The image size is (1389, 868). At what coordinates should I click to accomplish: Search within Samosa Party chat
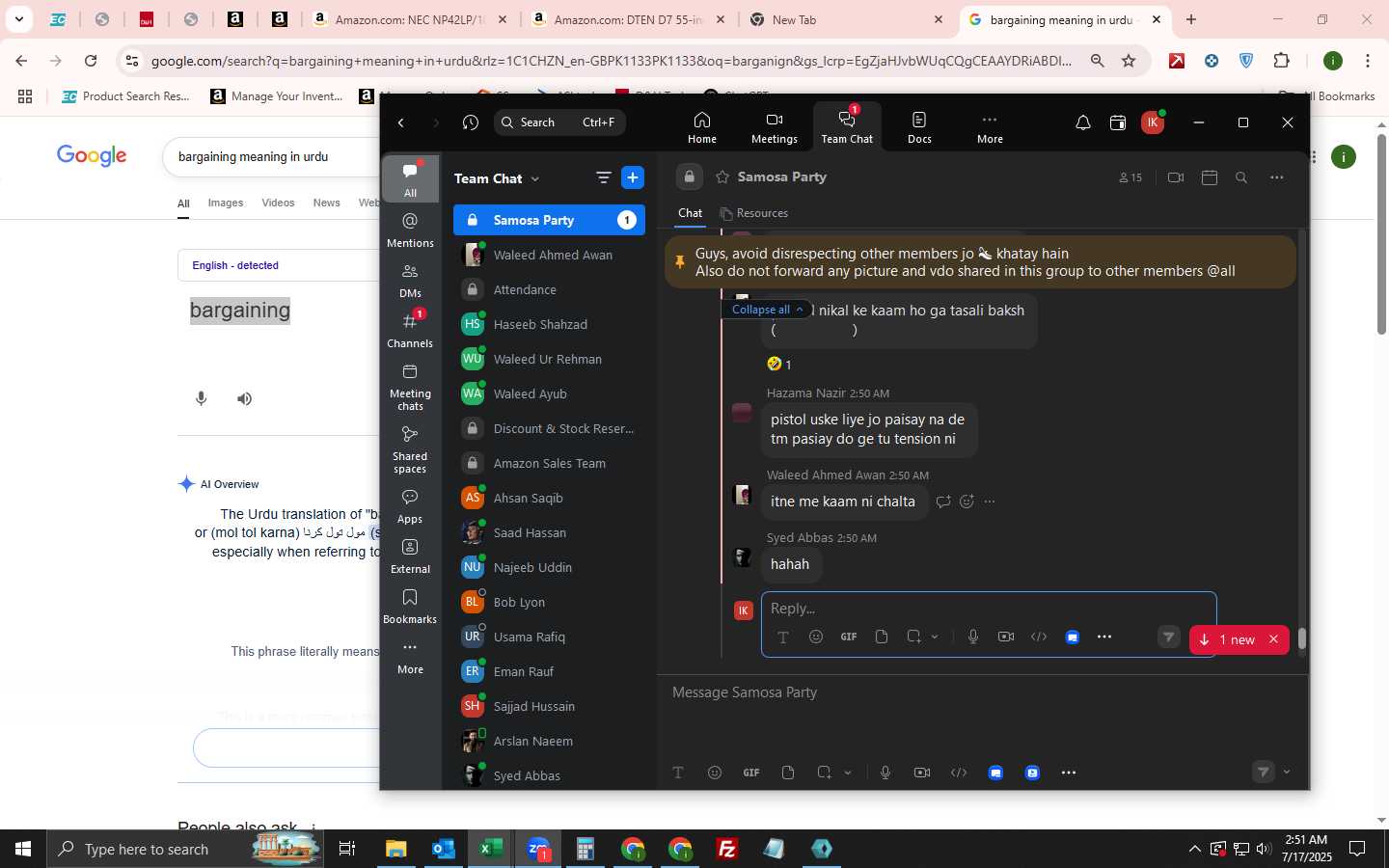pyautogui.click(x=1242, y=177)
